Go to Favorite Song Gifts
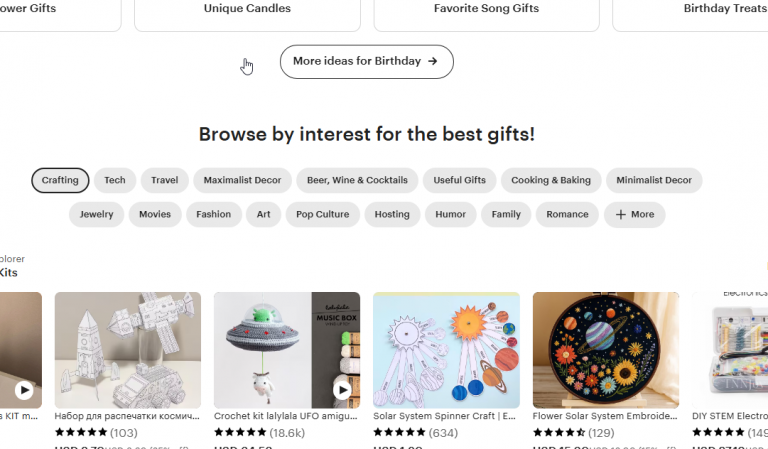 tap(486, 9)
